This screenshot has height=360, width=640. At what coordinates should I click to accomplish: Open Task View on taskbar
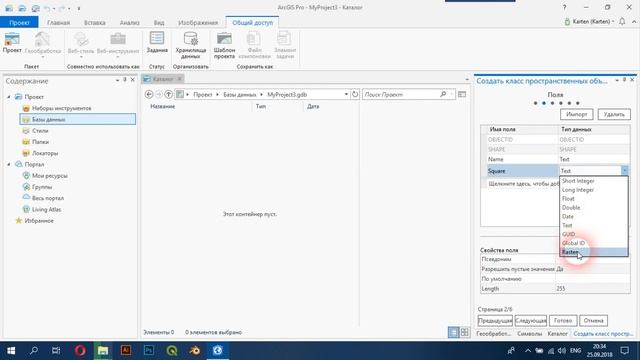(x=56, y=351)
